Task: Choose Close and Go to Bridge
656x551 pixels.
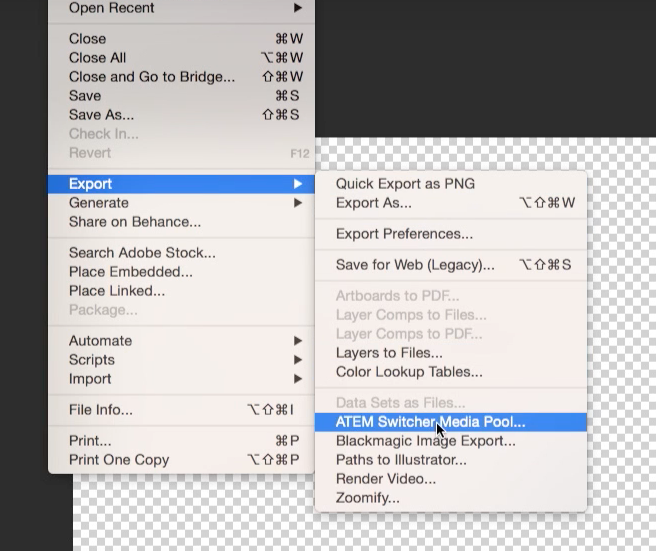Action: [181, 77]
